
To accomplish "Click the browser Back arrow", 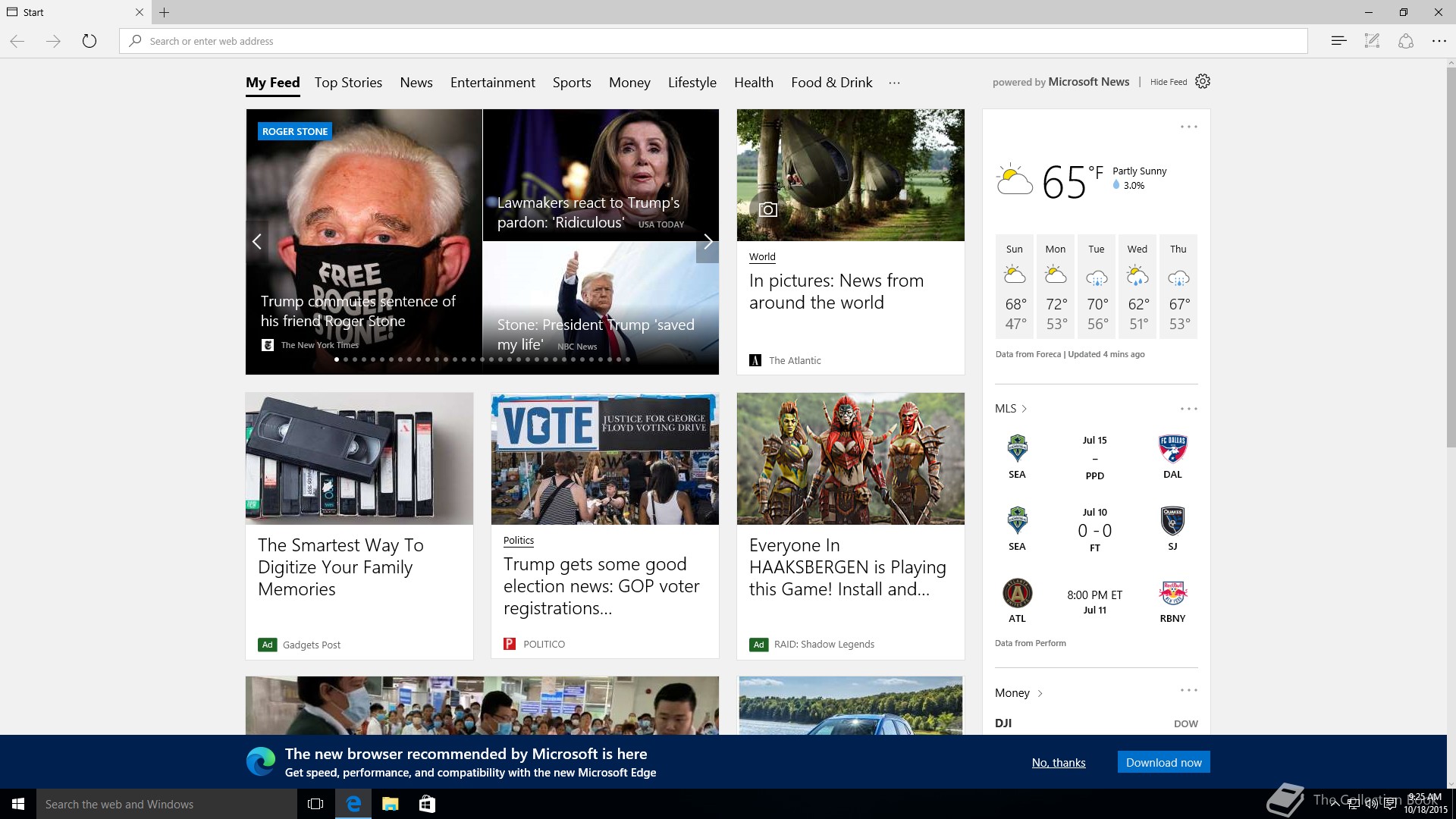I will 17,41.
